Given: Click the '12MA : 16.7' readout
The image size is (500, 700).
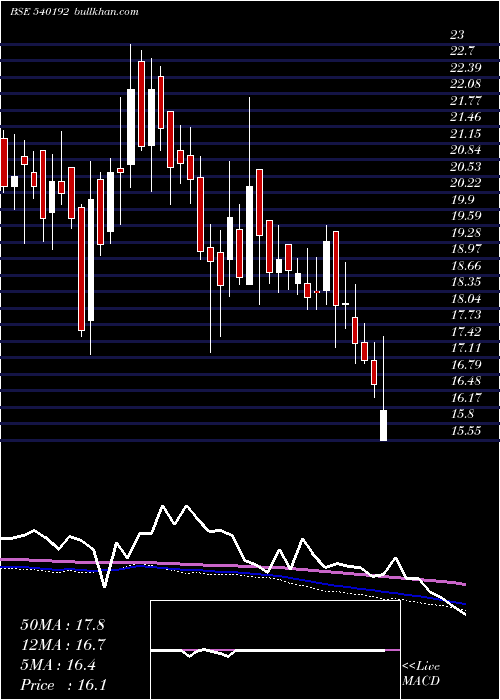Looking at the screenshot, I should 63,645.
